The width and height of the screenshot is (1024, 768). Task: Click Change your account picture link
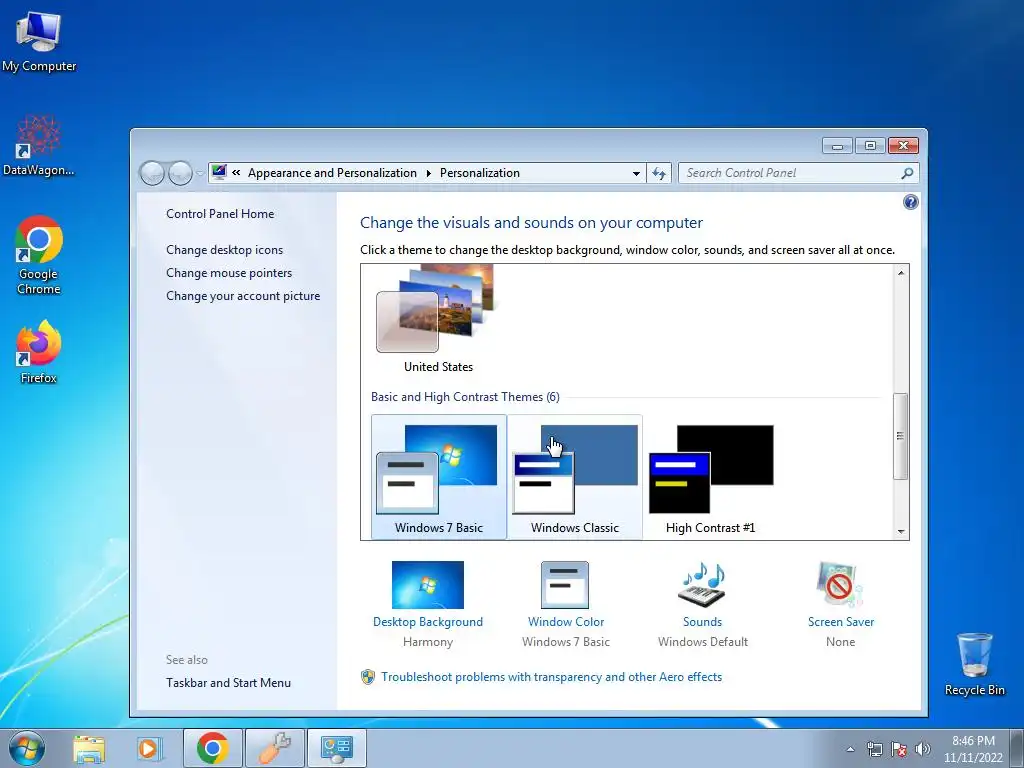[243, 296]
